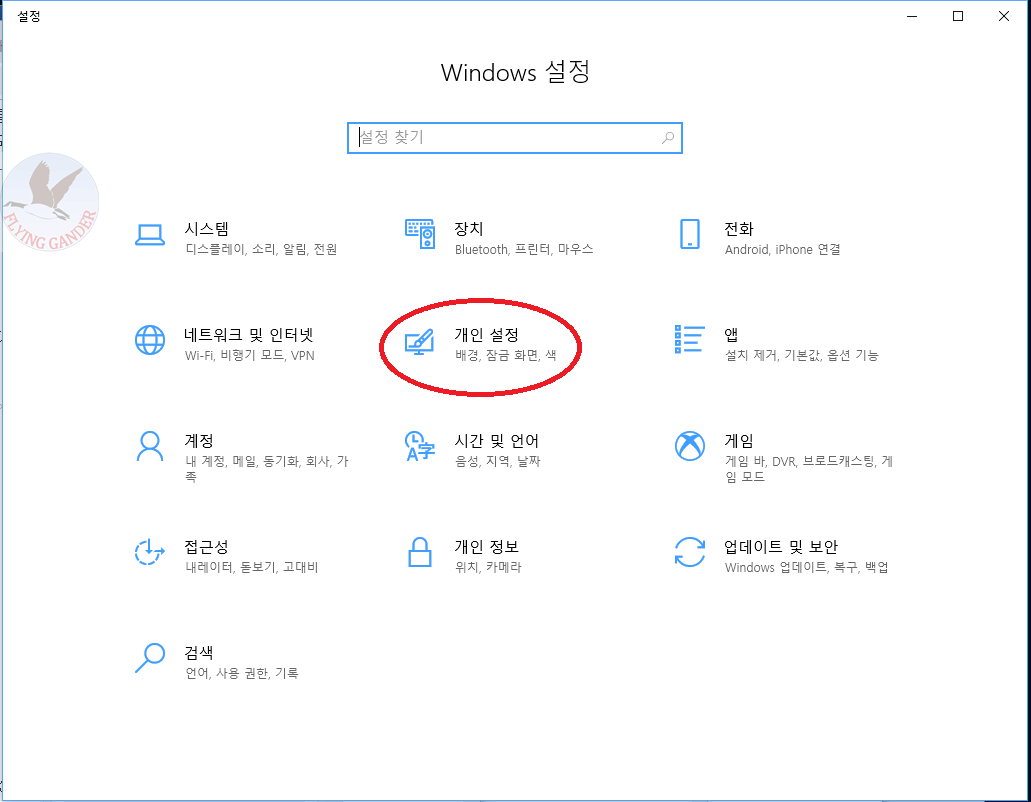Click the 시간 및 언어 title
This screenshot has width=1031, height=802.
click(x=497, y=440)
